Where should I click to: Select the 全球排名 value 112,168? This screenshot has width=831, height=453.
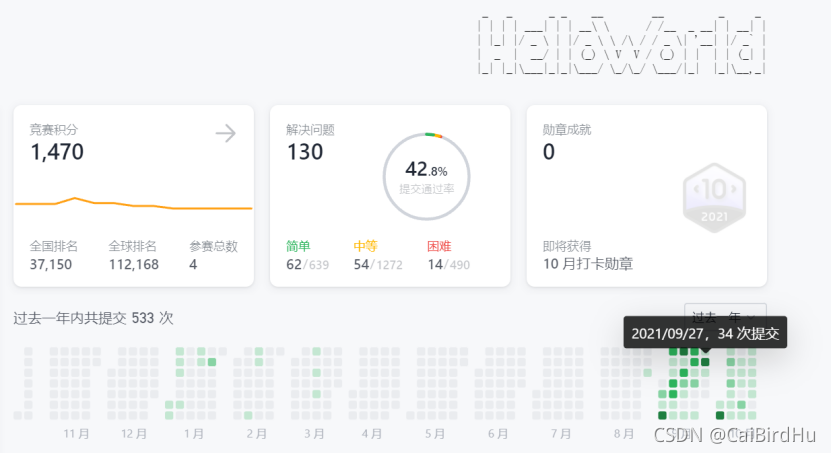[x=134, y=264]
